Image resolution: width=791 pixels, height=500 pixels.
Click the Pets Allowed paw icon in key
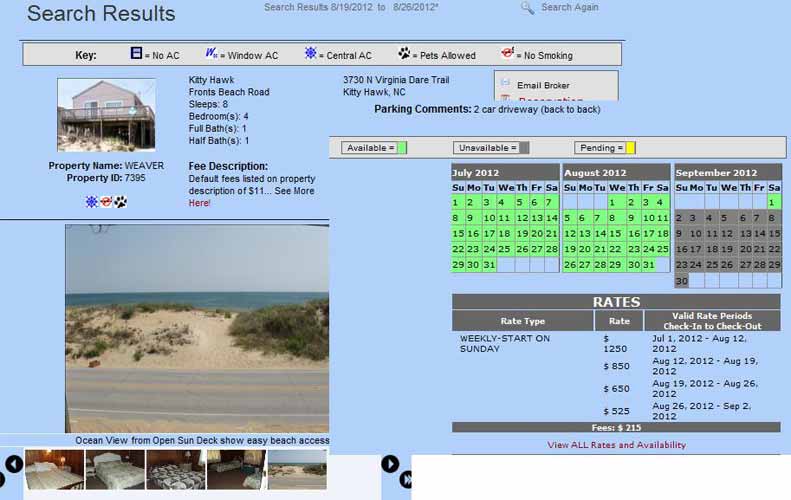click(404, 54)
